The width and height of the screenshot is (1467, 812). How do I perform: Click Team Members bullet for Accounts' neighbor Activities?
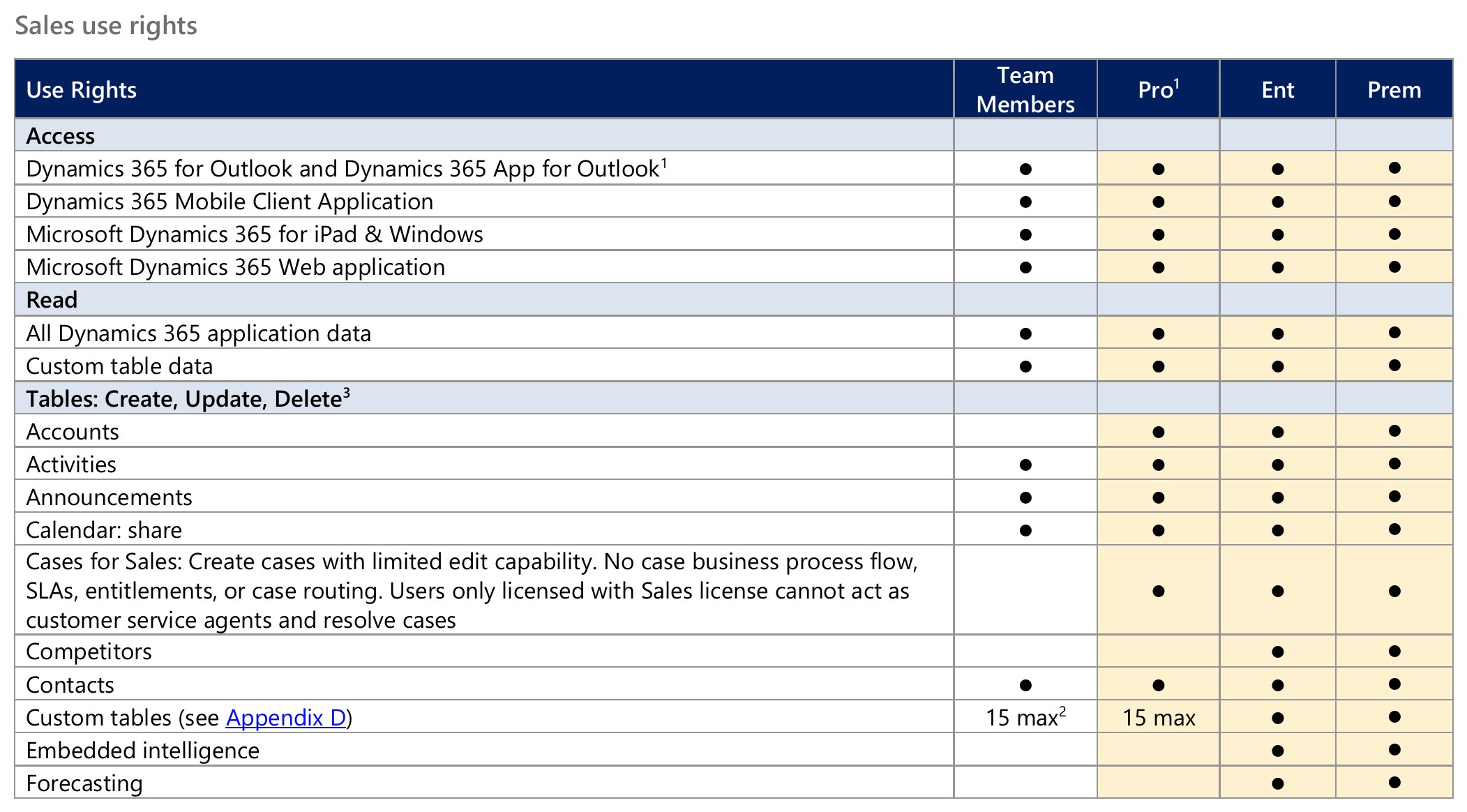point(1025,465)
